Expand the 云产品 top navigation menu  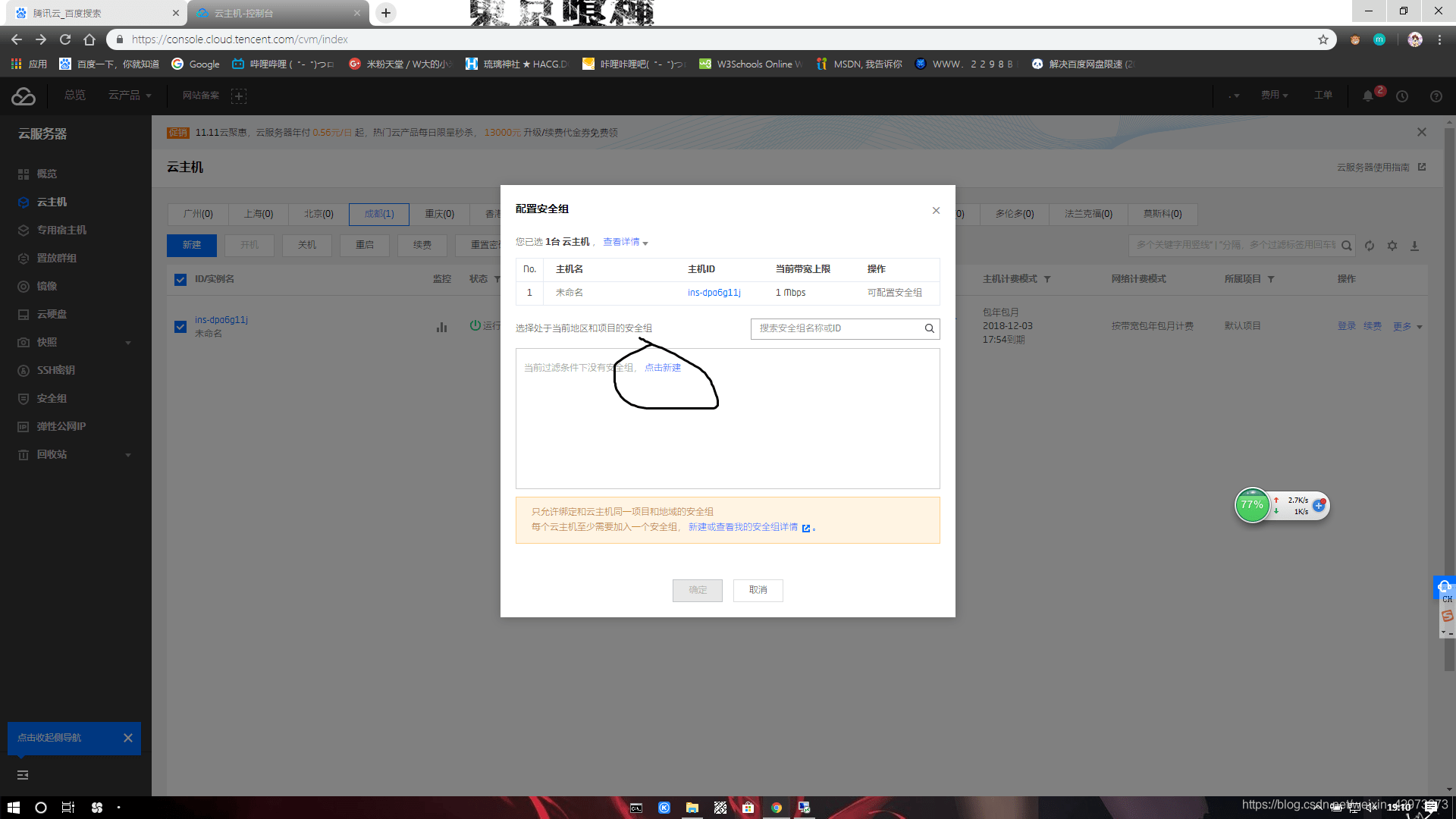(x=130, y=95)
